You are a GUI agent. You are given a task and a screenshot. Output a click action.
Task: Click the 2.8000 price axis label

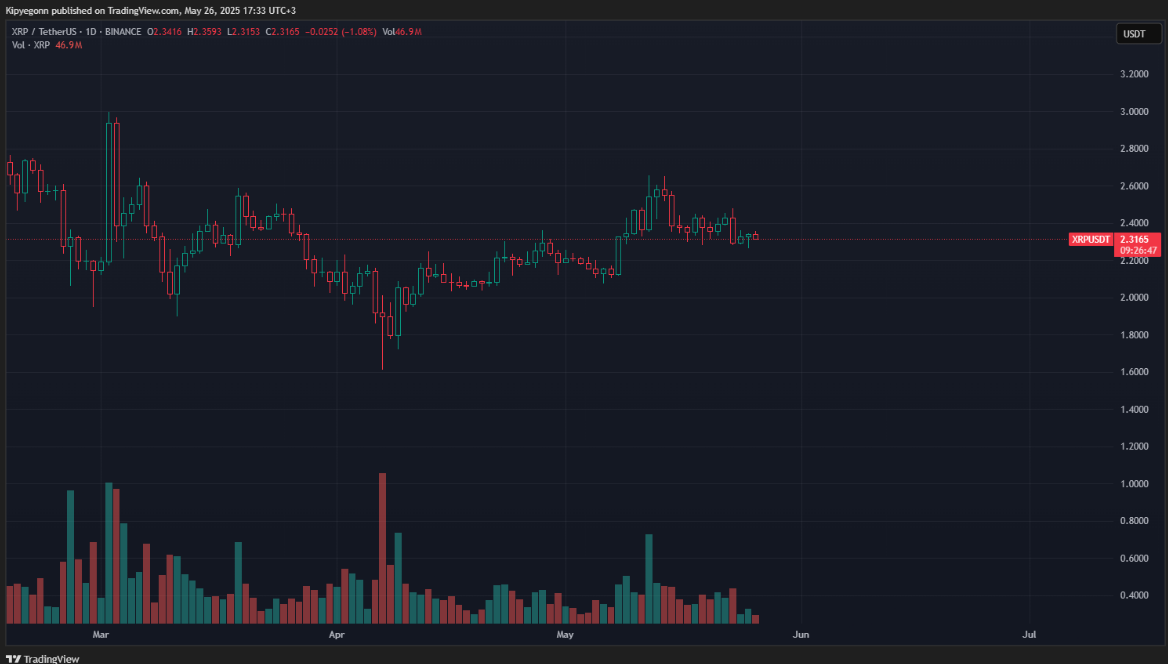pyautogui.click(x=1134, y=149)
